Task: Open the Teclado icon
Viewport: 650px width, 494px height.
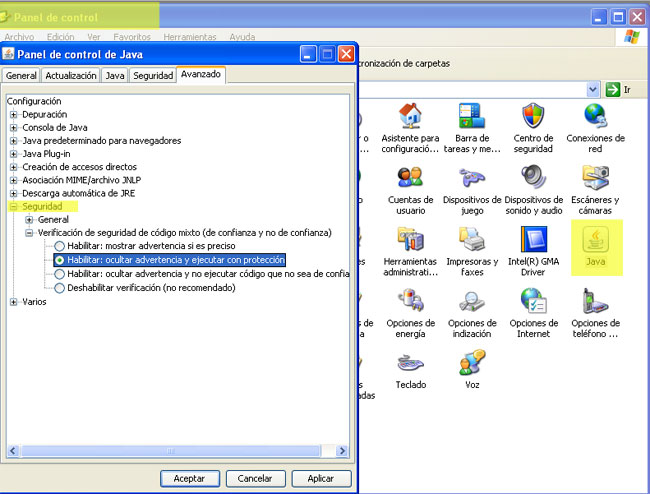Action: click(410, 363)
